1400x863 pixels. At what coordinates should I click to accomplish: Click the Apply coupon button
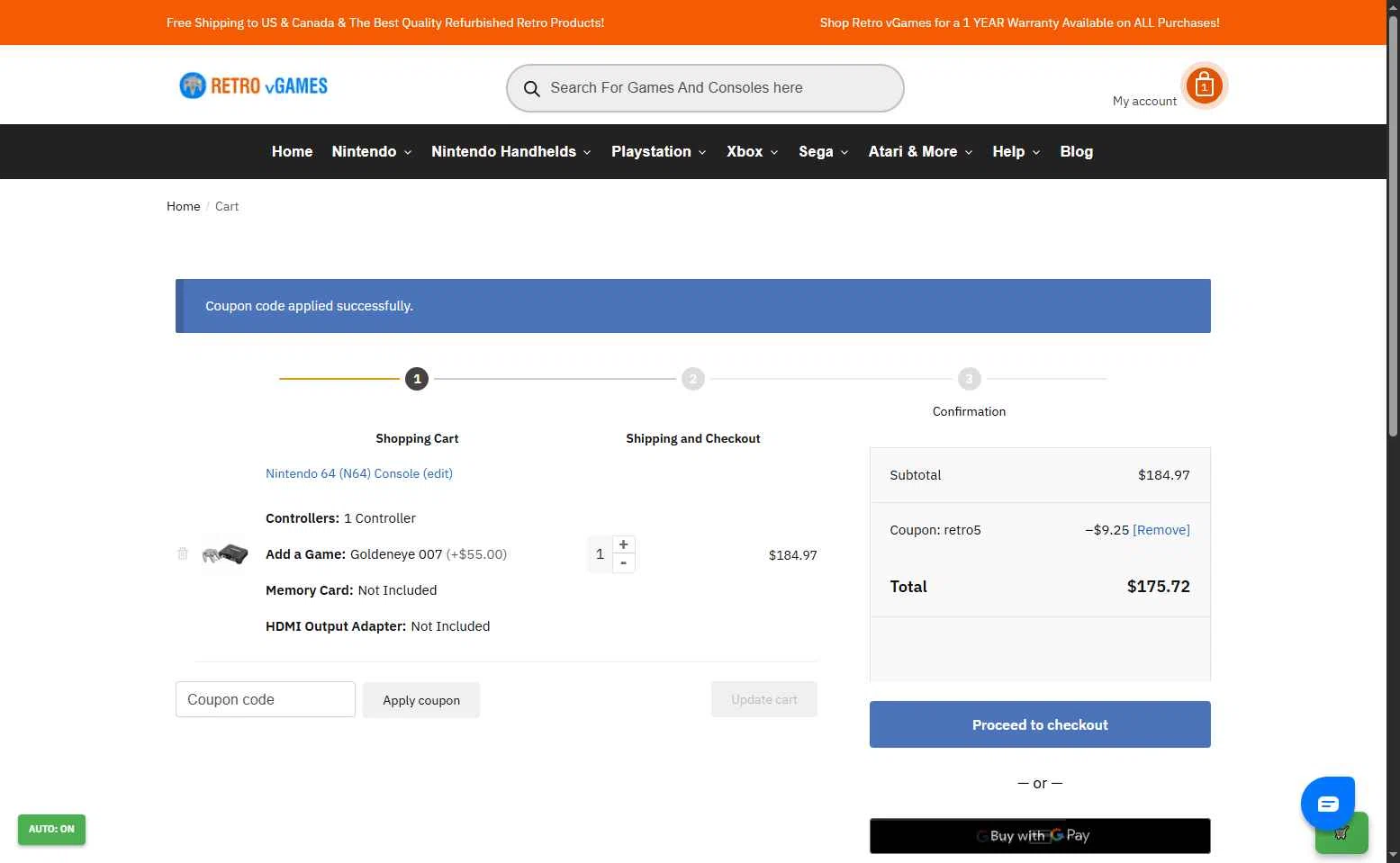coord(421,700)
